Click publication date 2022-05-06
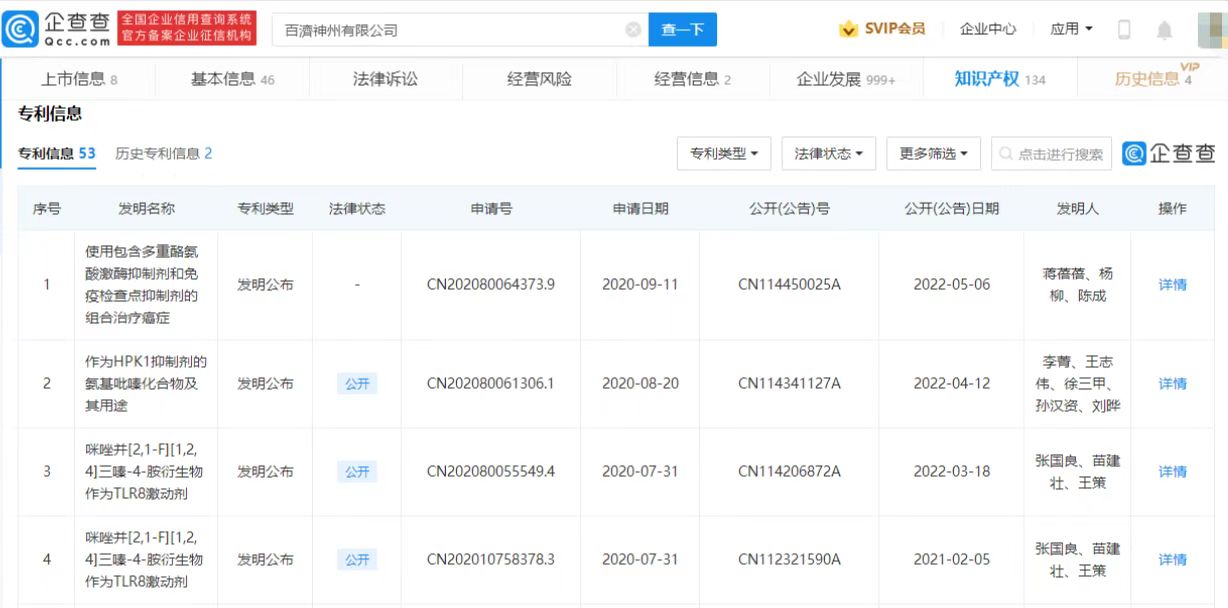This screenshot has width=1228, height=608. tap(951, 284)
